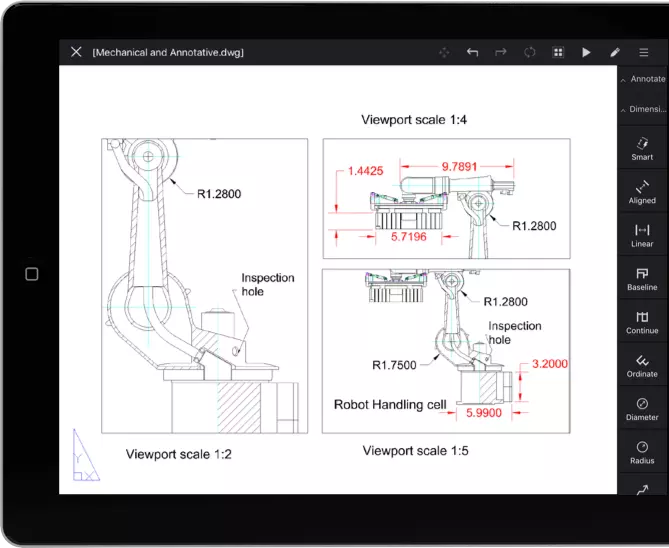Image resolution: width=669 pixels, height=548 pixels.
Task: Select R1.2800 label in the 1:5 viewport
Action: click(506, 302)
